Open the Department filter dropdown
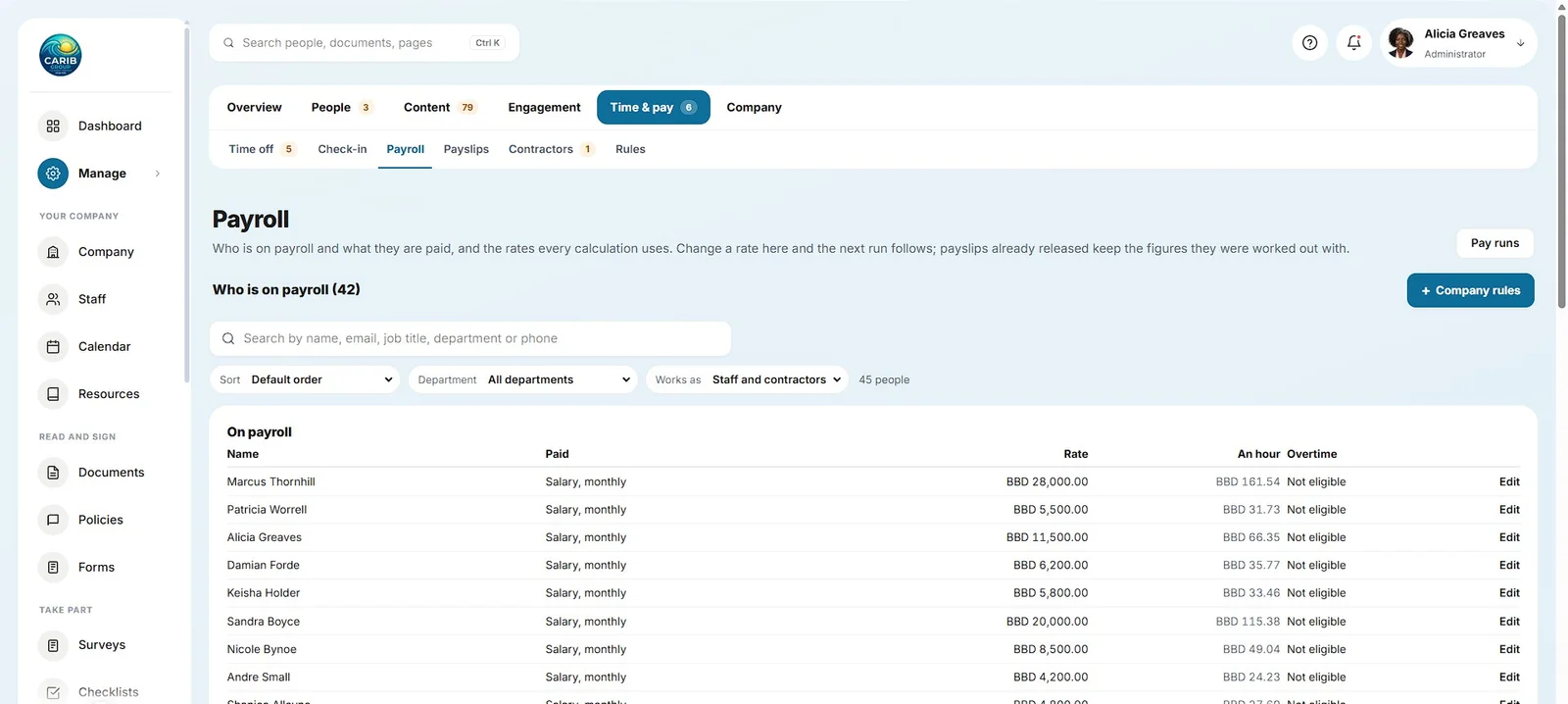The height and width of the screenshot is (704, 1568). (523, 379)
